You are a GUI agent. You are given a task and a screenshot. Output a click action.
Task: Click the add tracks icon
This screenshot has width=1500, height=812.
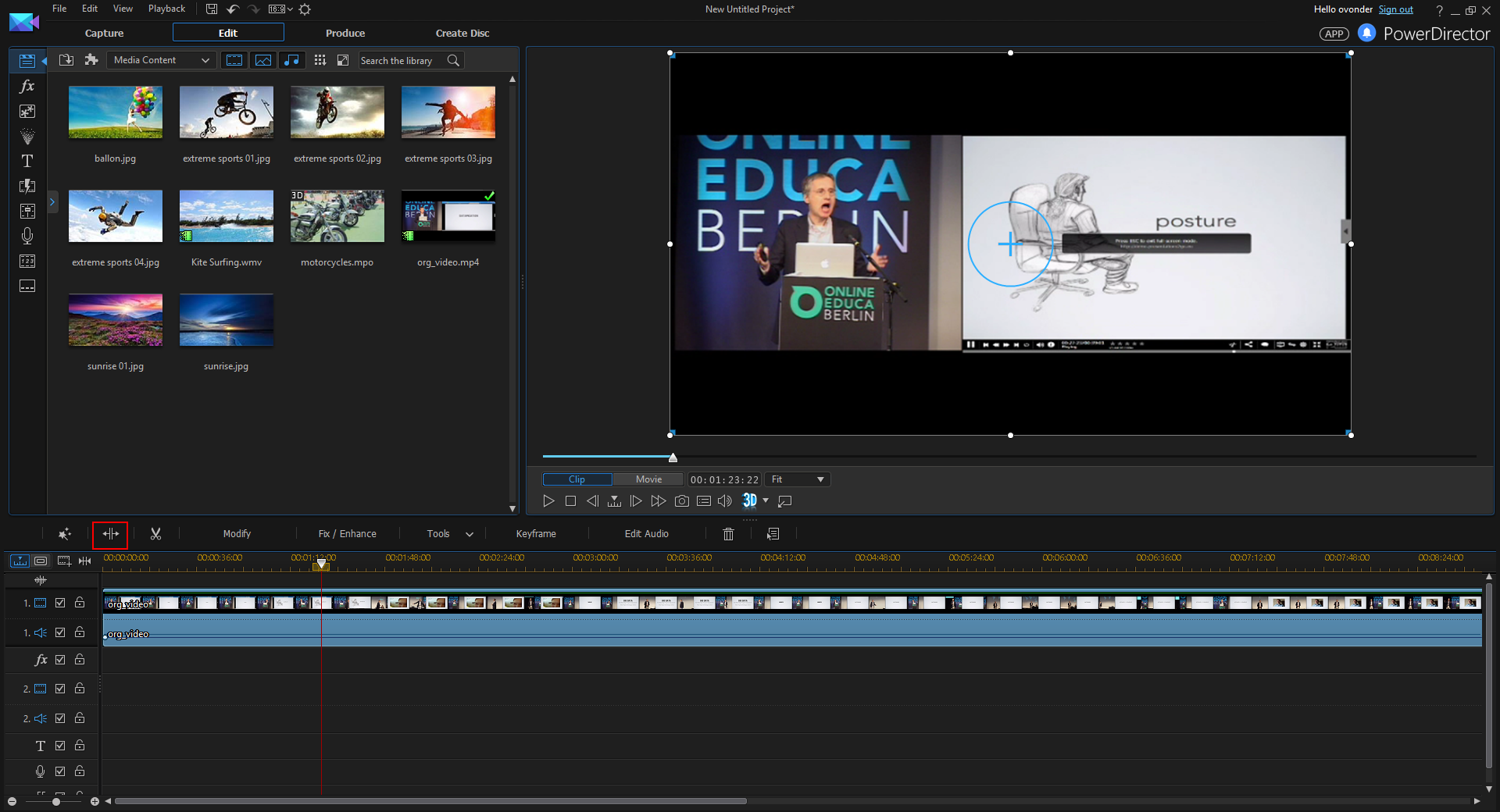tap(64, 561)
